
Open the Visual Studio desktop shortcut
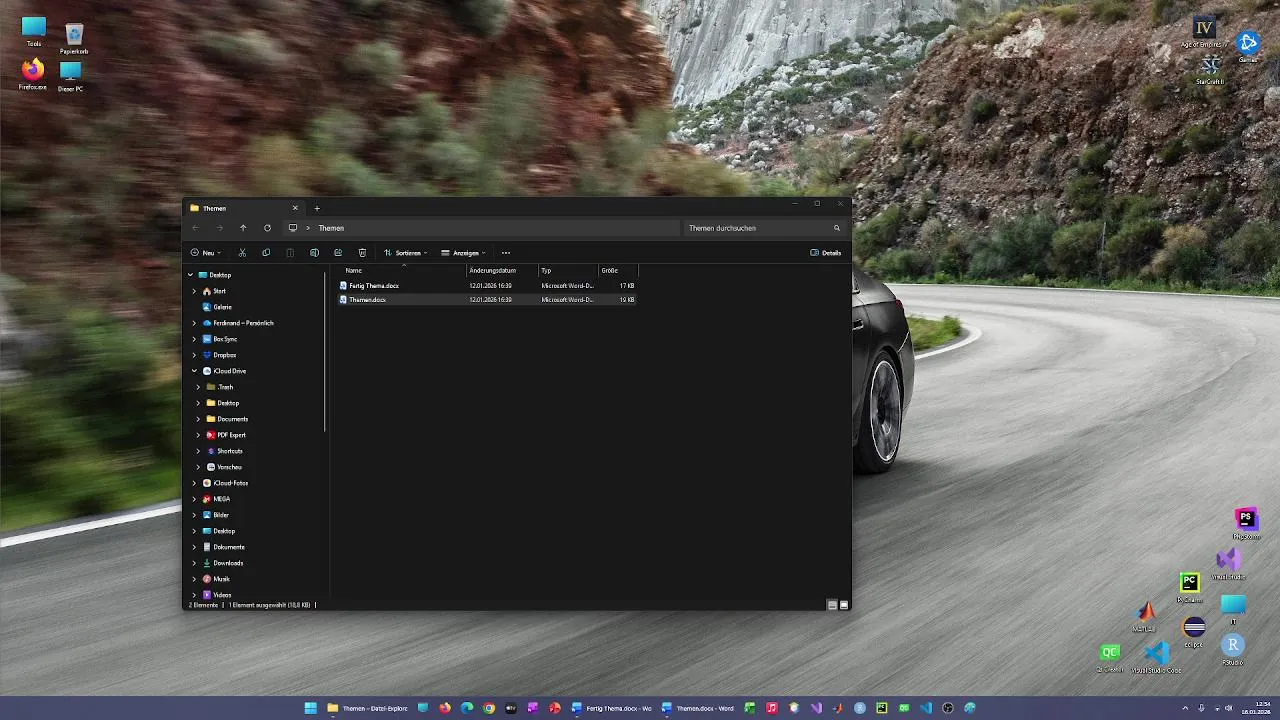1228,563
